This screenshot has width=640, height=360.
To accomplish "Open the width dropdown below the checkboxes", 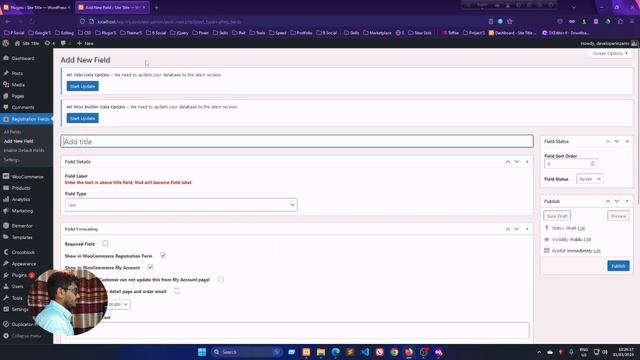I will pyautogui.click(x=119, y=304).
